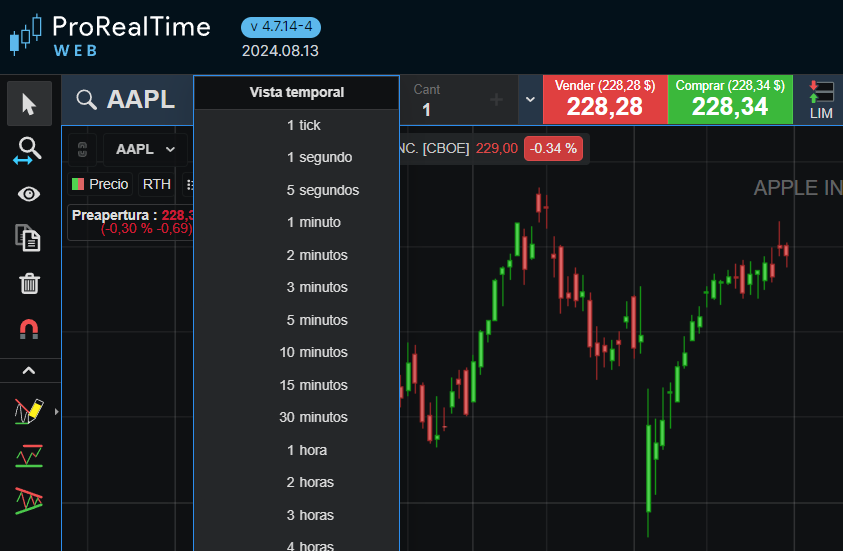Expand the drawing tool submenu arrow

click(56, 412)
